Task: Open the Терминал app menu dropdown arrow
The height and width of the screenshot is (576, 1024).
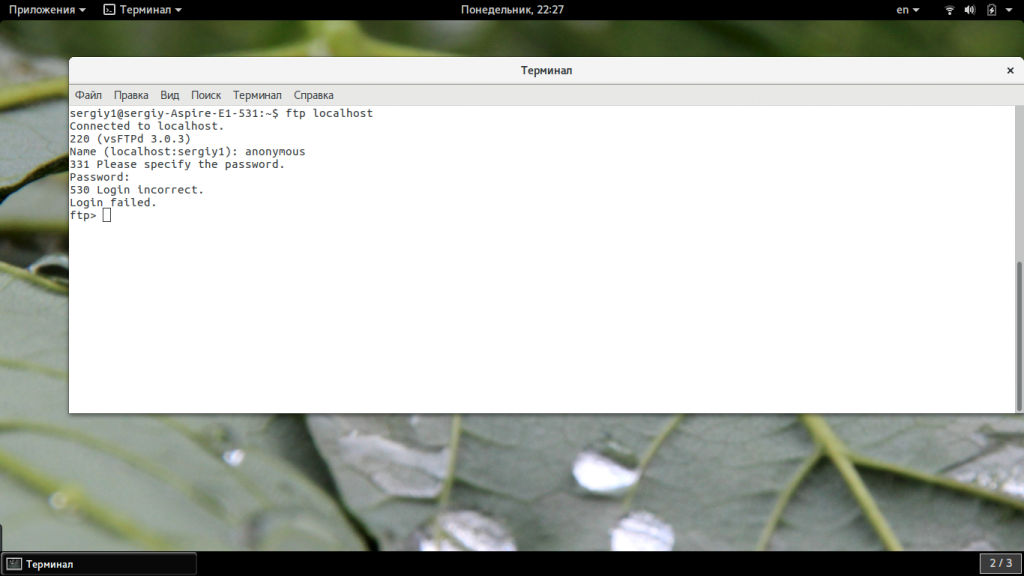Action: tap(178, 10)
